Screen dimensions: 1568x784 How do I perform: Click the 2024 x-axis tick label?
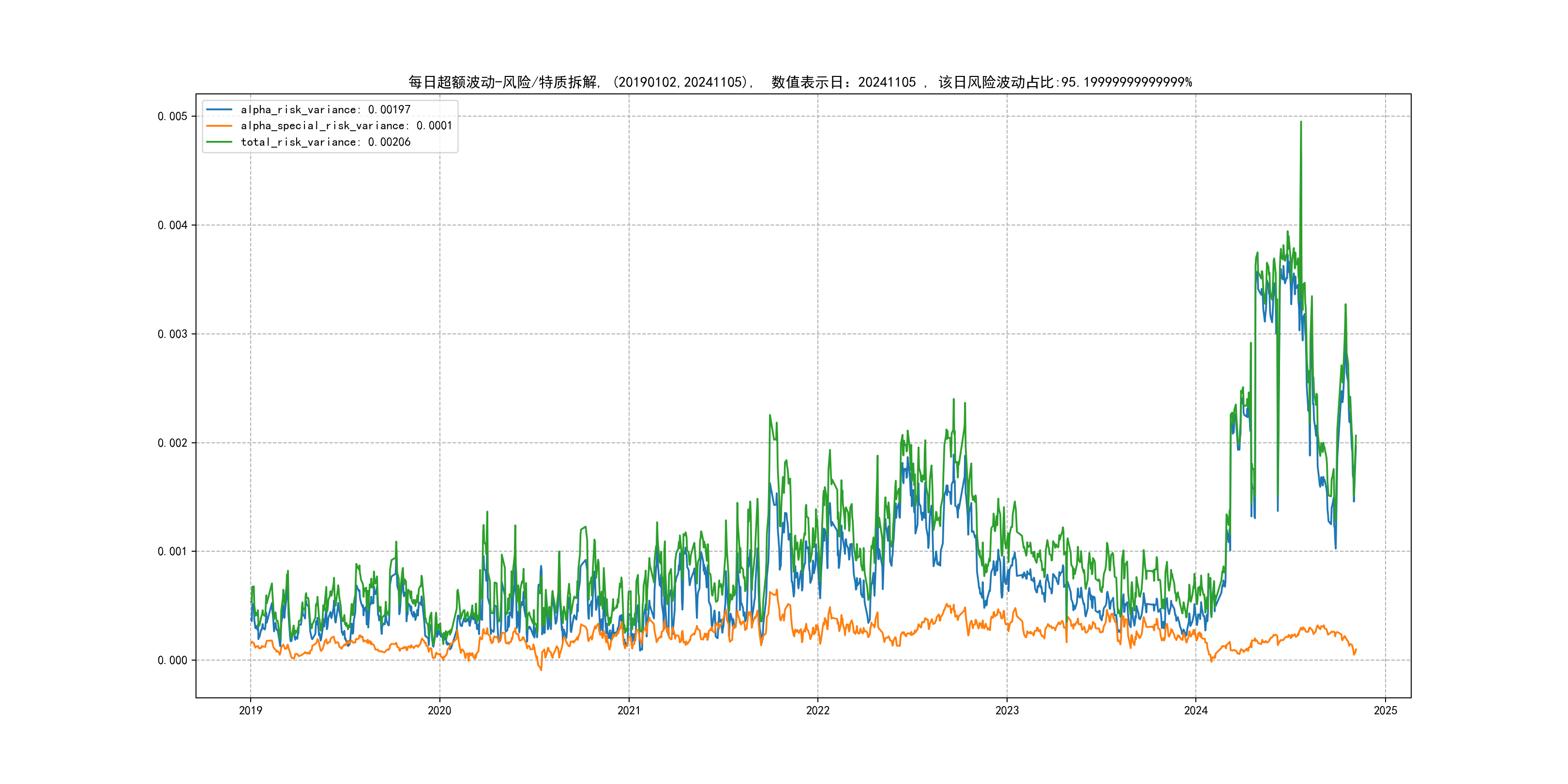coord(1195,710)
